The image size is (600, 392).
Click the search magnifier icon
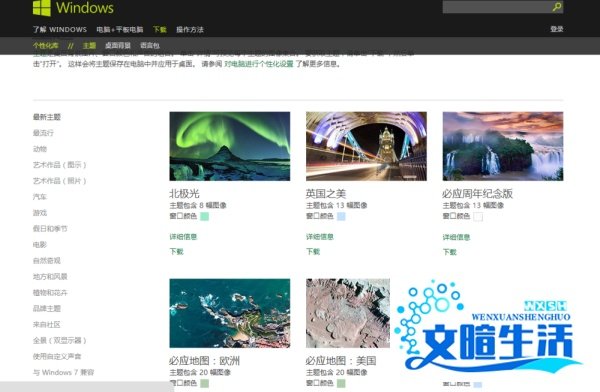pyautogui.click(x=557, y=7)
